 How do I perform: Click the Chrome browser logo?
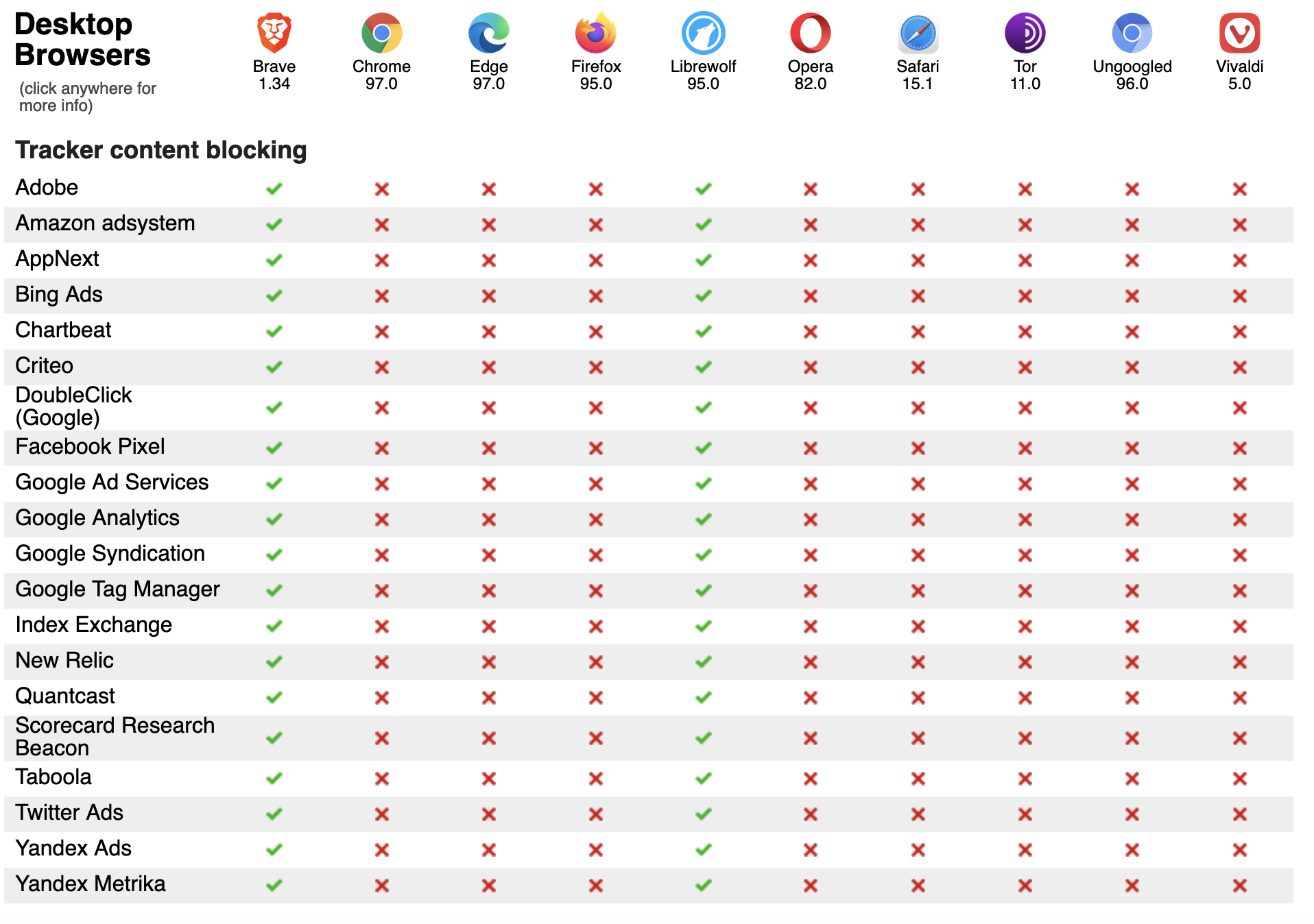381,33
